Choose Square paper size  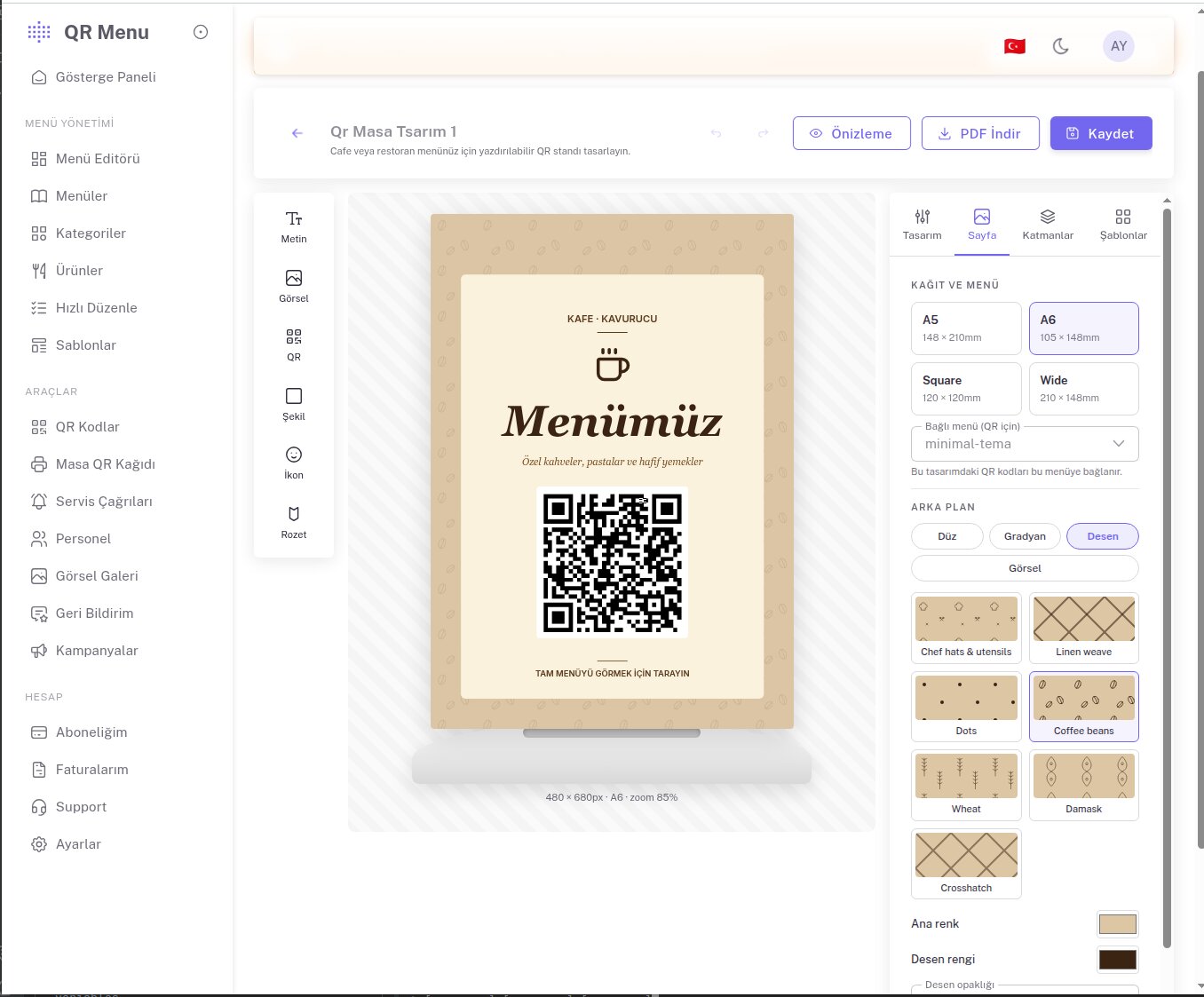click(966, 389)
